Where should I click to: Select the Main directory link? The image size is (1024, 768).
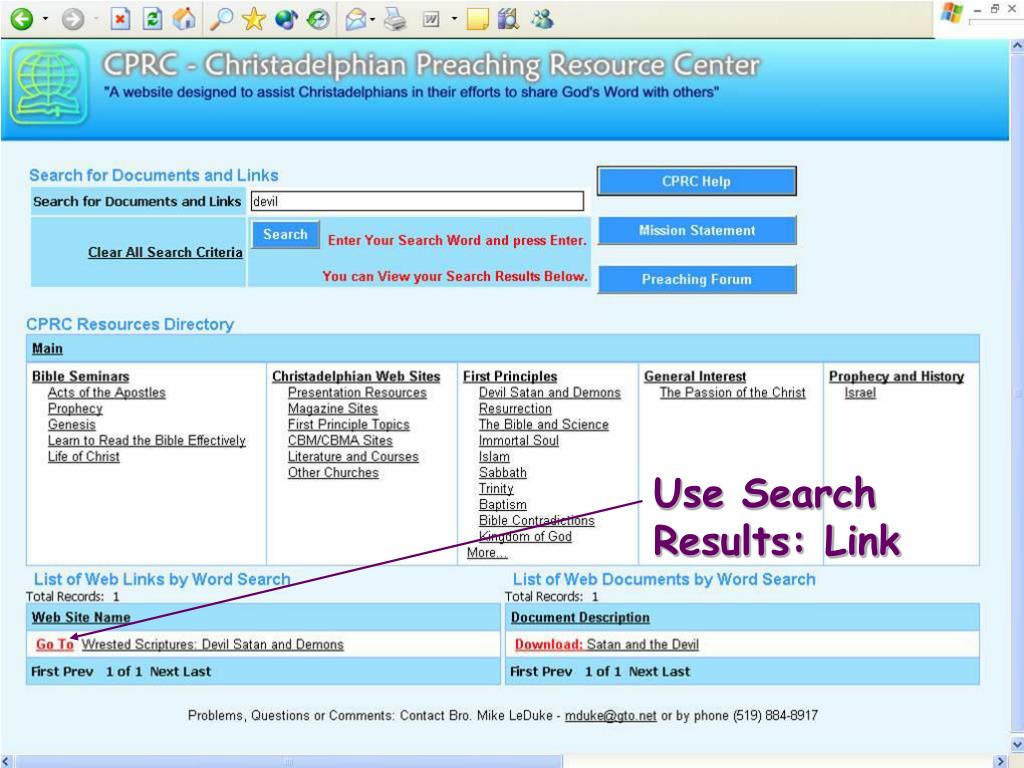pos(48,349)
